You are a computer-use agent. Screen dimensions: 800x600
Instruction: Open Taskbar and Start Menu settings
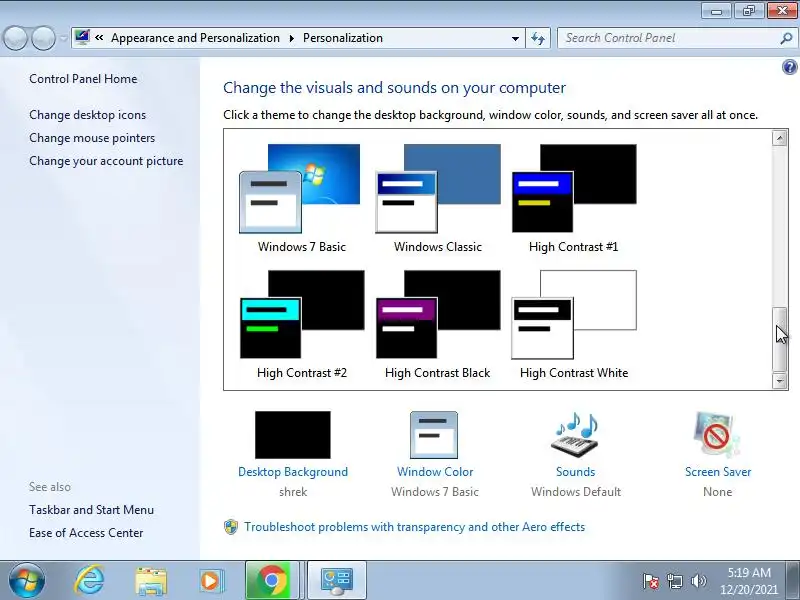tap(91, 510)
